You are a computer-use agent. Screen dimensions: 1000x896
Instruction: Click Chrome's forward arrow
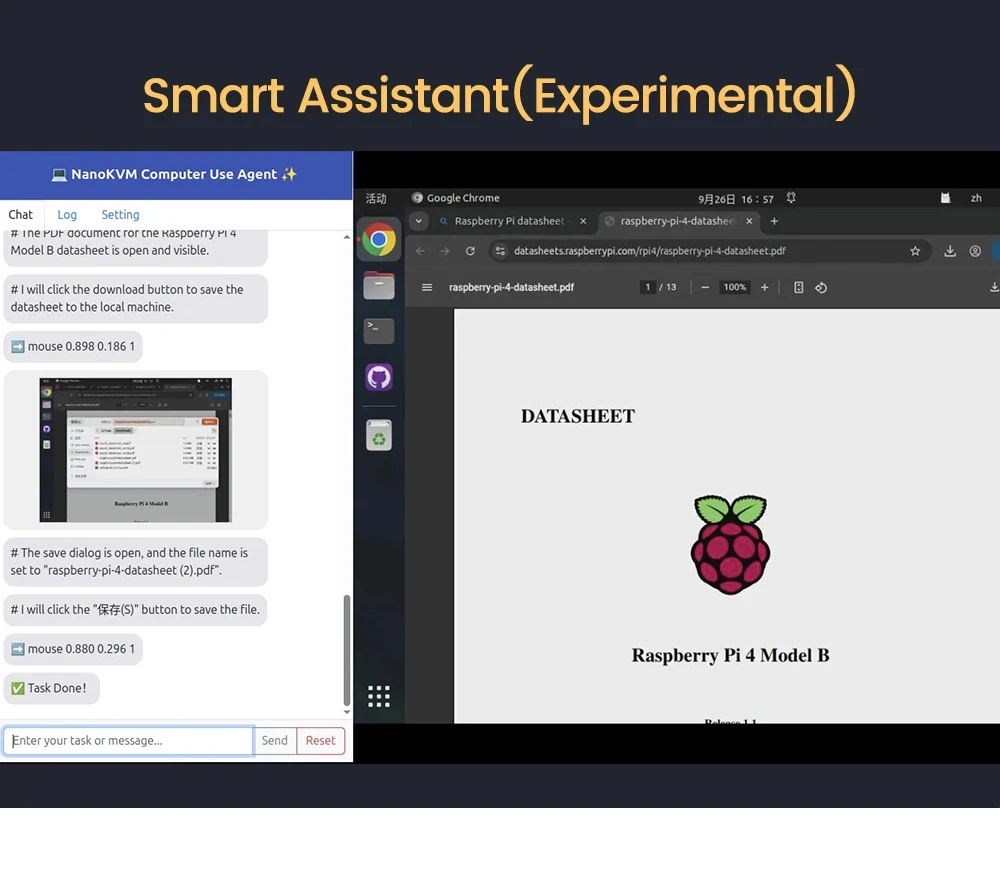tap(445, 251)
